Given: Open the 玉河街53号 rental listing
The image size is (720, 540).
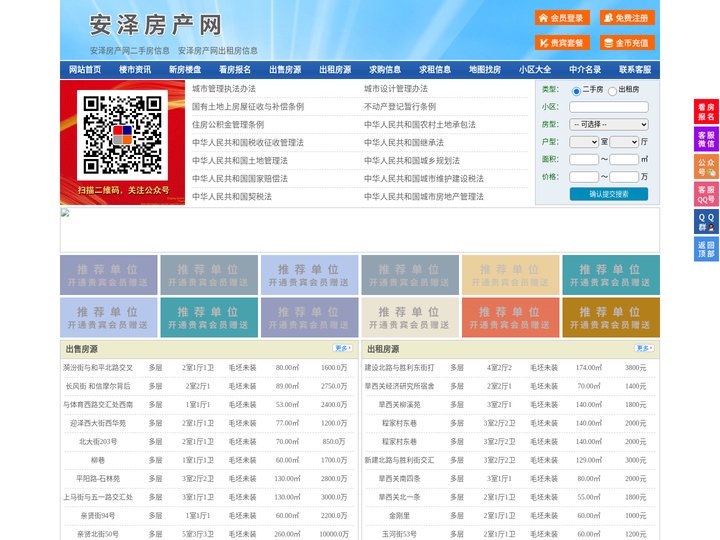Looking at the screenshot, I should 399,534.
